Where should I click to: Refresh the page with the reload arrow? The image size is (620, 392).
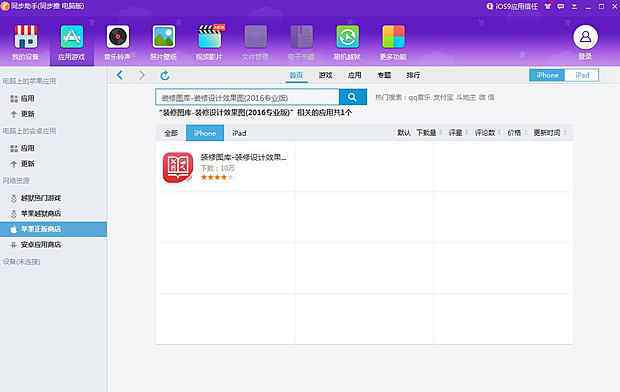pos(165,75)
